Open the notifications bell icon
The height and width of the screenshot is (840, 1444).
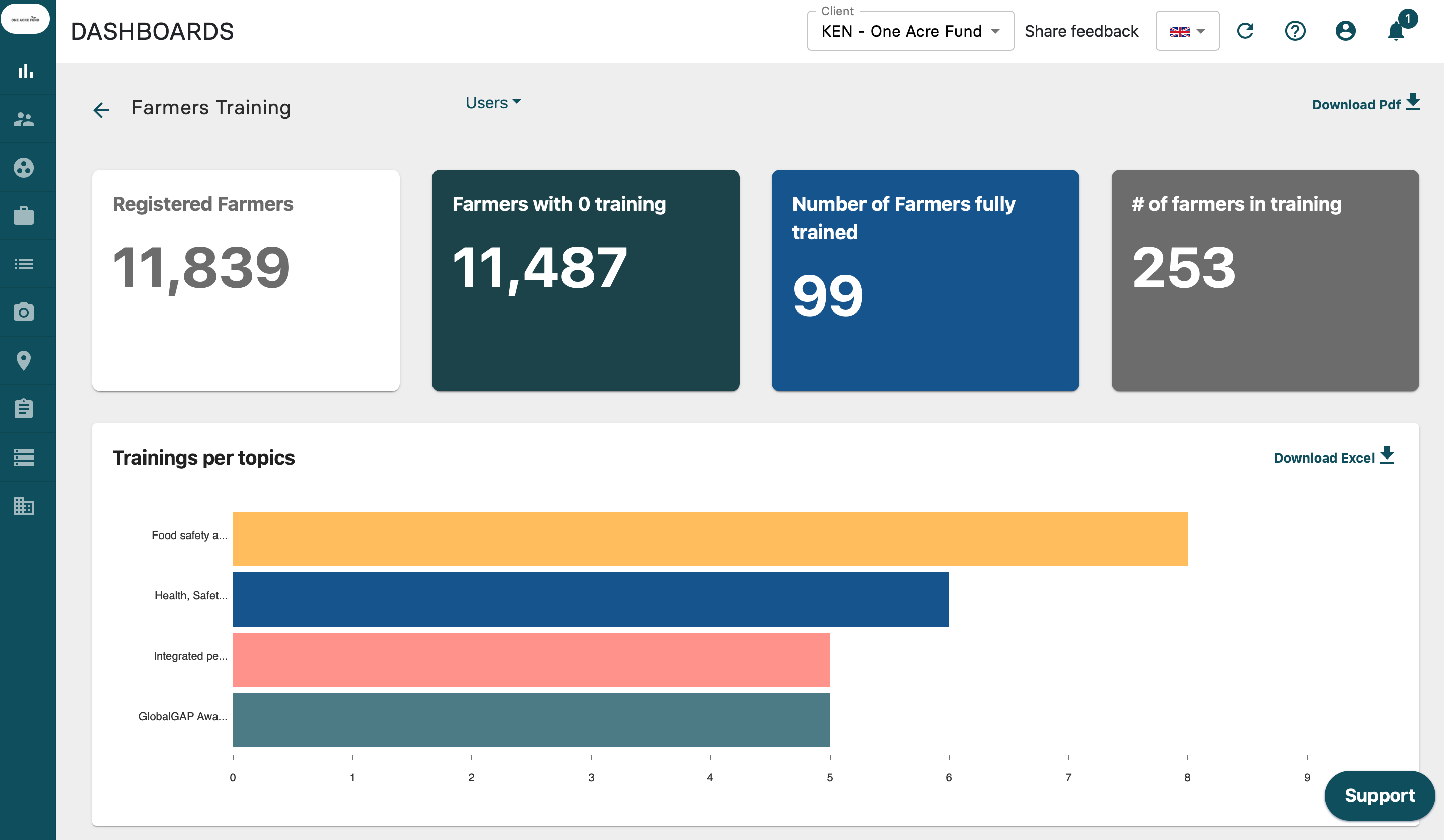[x=1396, y=31]
